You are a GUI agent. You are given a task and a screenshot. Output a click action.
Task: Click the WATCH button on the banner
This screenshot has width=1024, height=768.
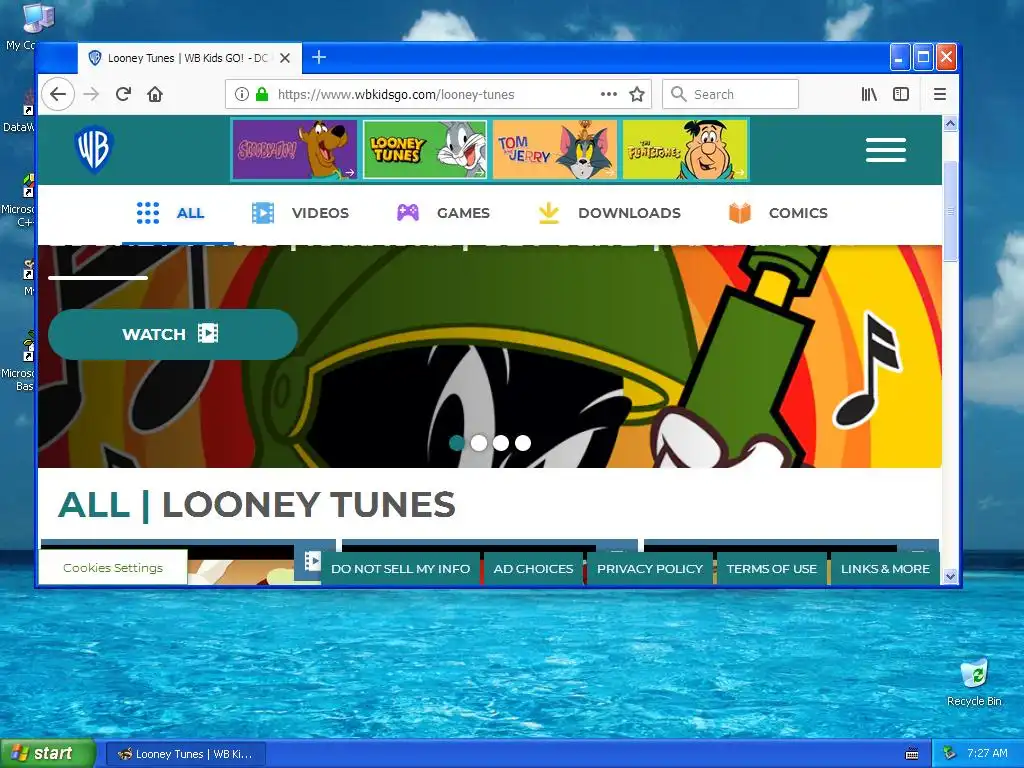coord(173,334)
